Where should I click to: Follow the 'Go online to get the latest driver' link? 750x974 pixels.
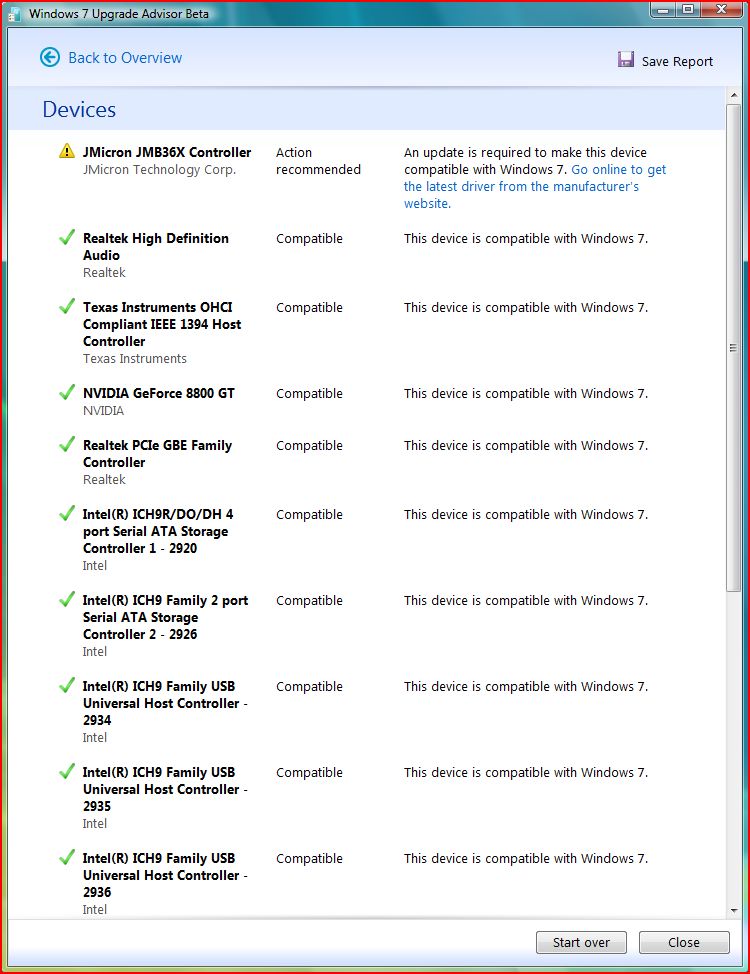535,186
